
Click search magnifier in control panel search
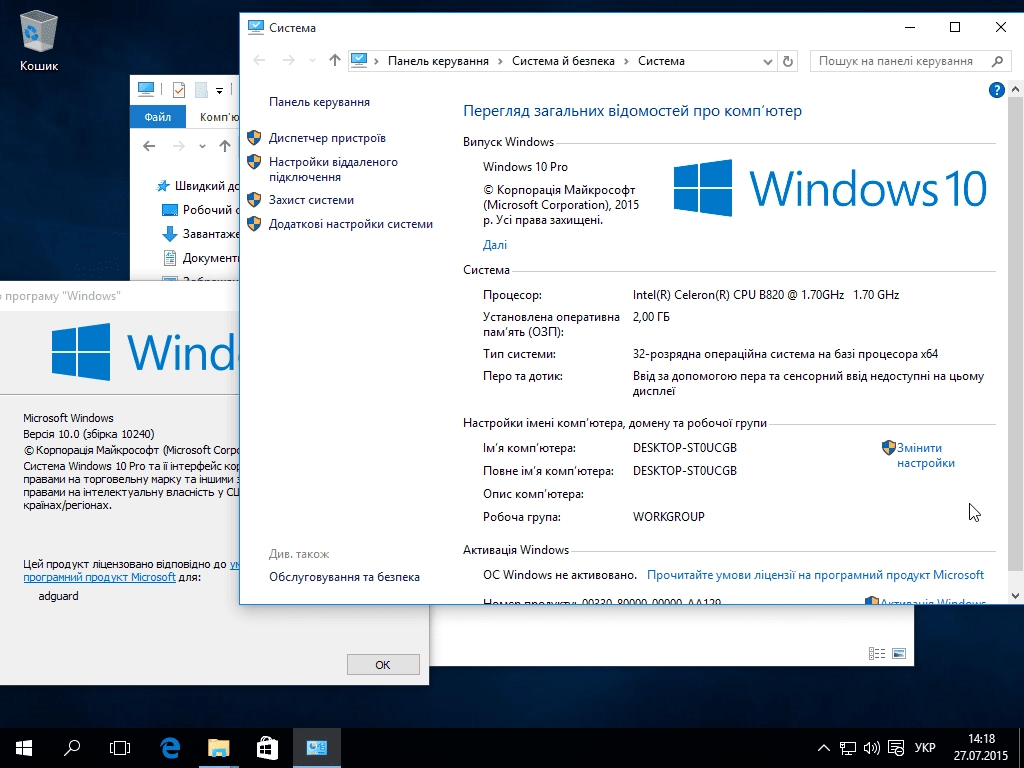click(x=997, y=61)
